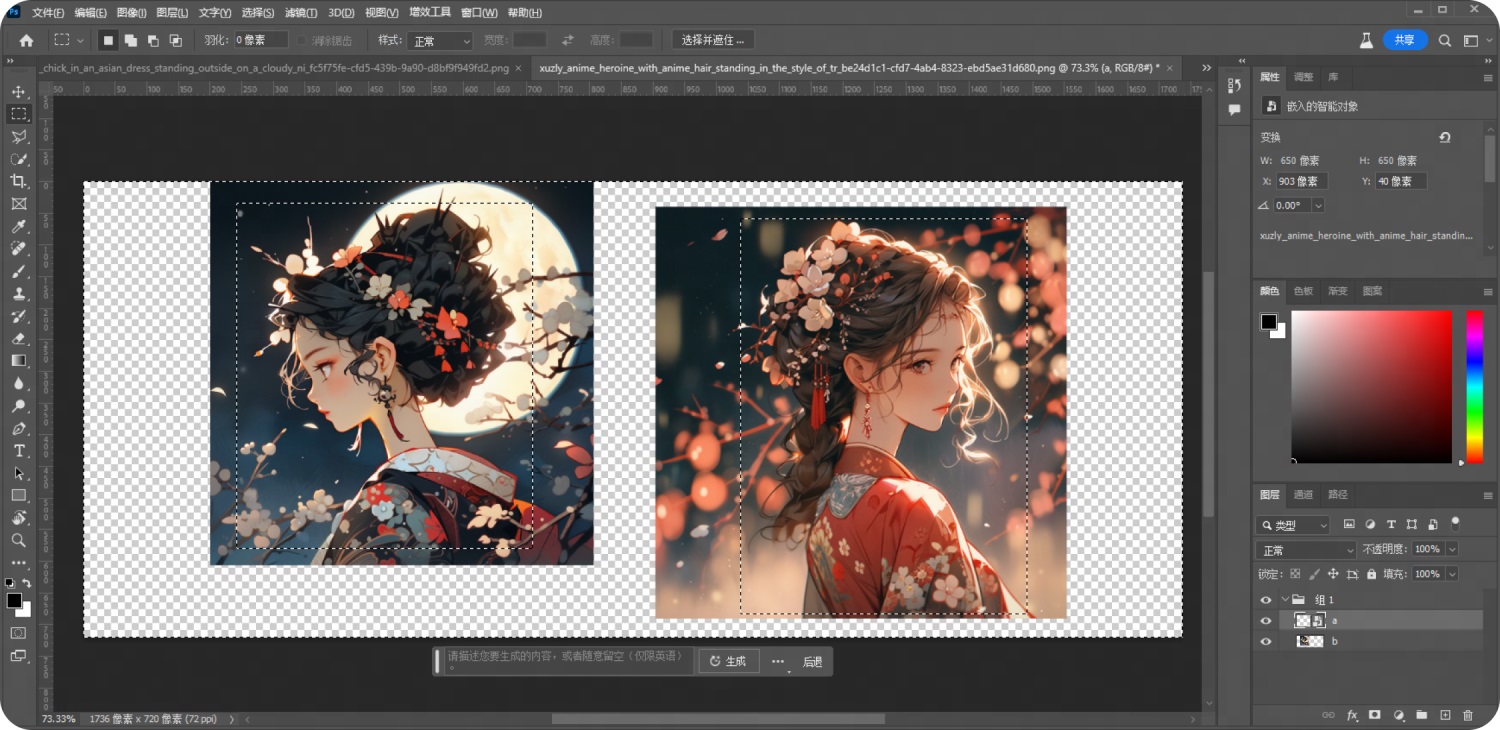
Task: Collapse the 组 1 layer group
Action: point(1285,600)
